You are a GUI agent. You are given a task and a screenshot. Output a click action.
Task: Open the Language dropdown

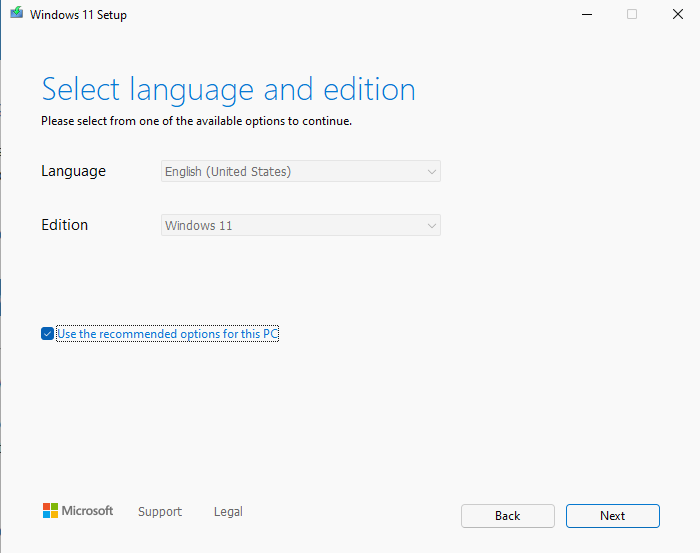click(300, 171)
